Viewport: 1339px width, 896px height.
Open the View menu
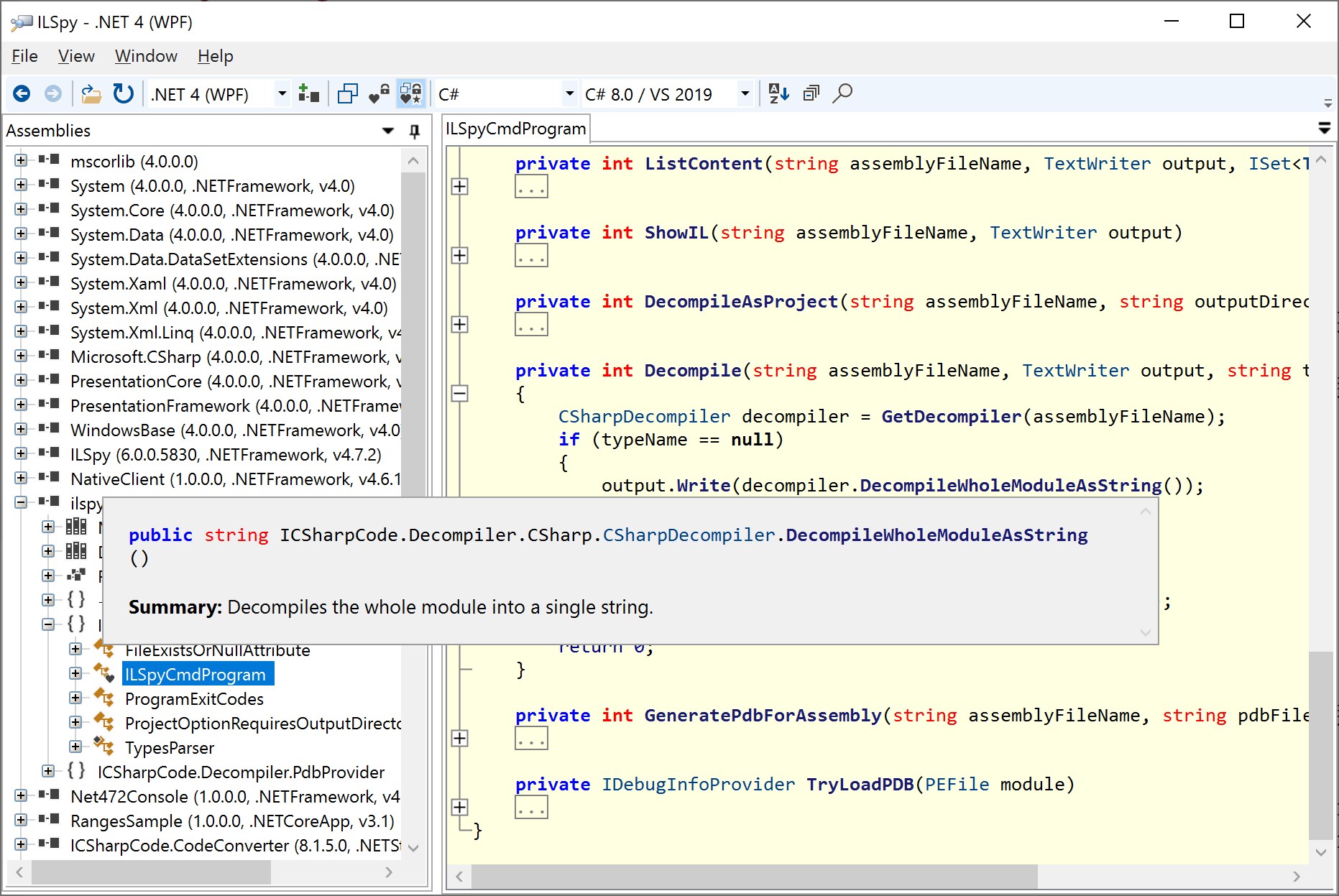point(76,56)
